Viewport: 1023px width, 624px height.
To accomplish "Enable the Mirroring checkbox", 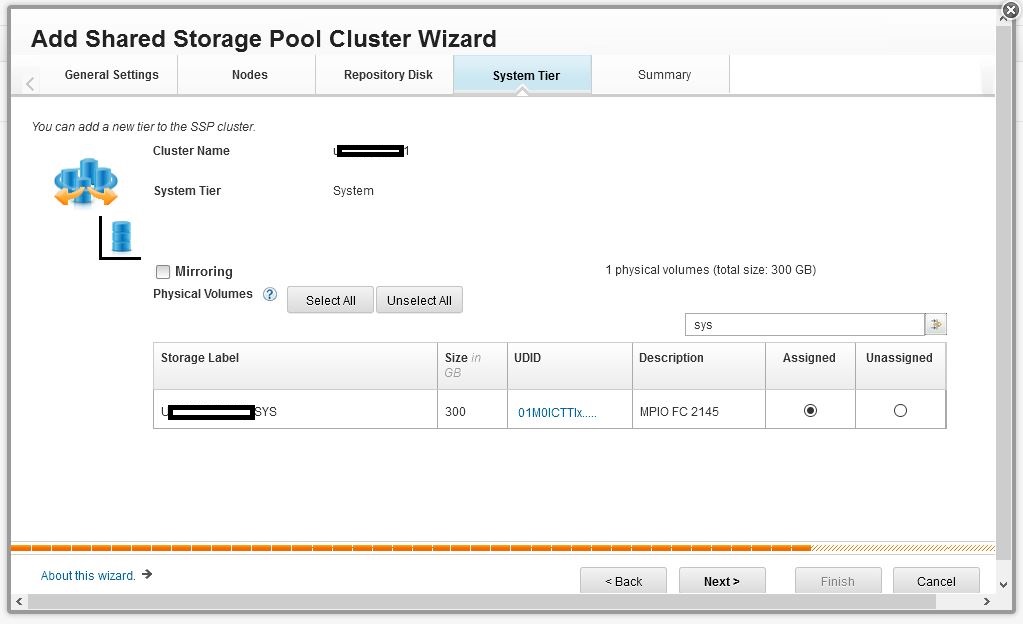I will 163,272.
